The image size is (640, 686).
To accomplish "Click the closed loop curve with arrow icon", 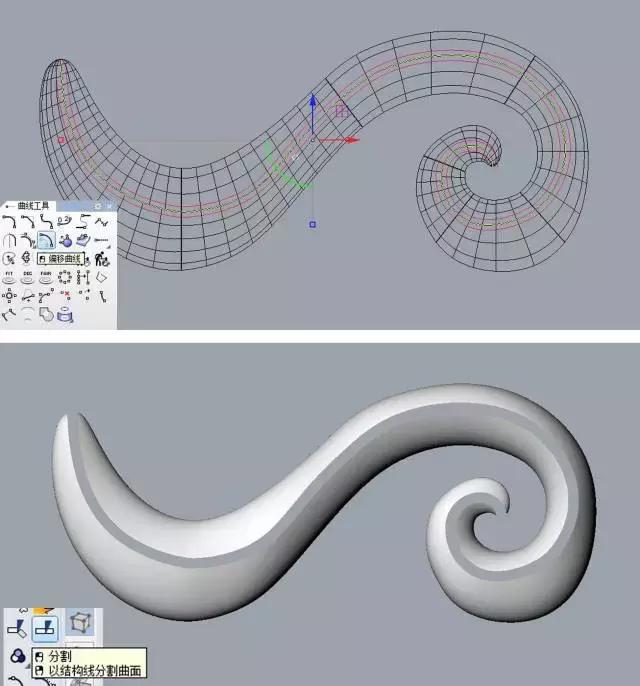I will click(9, 259).
